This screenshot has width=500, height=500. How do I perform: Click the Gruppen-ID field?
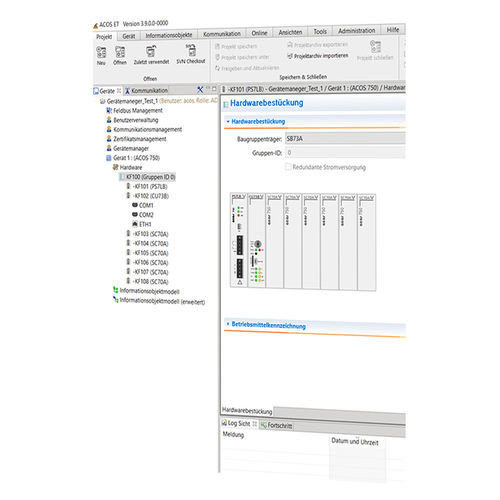click(345, 153)
